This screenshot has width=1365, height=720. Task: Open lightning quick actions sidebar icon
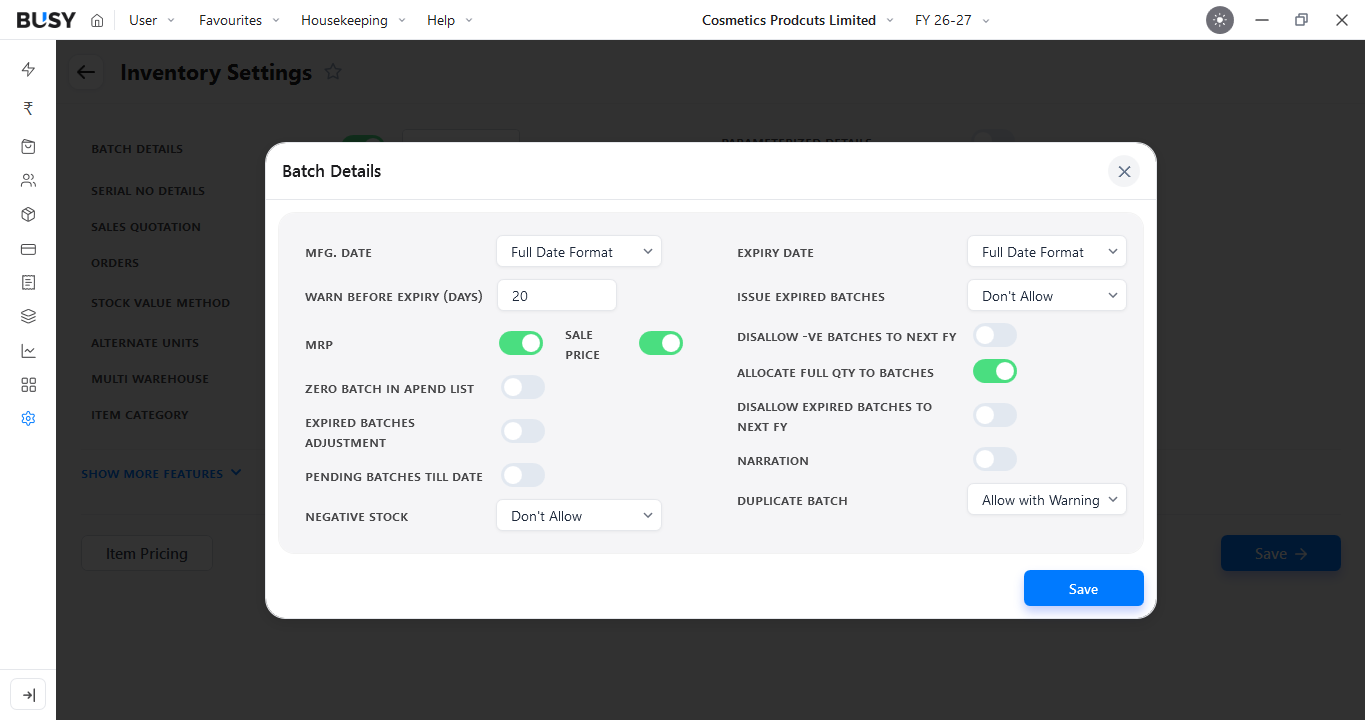tap(28, 69)
